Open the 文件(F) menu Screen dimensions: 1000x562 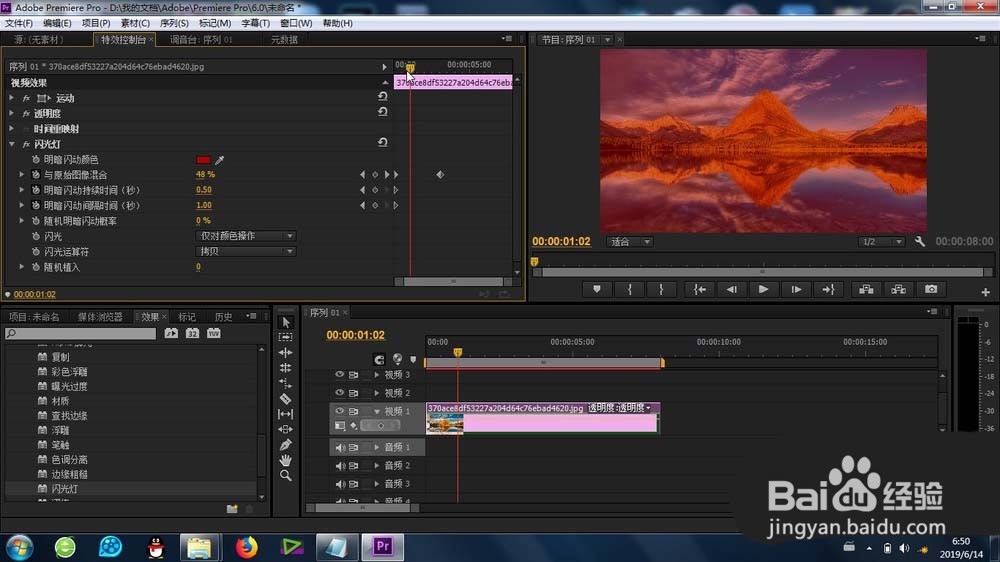click(x=18, y=23)
